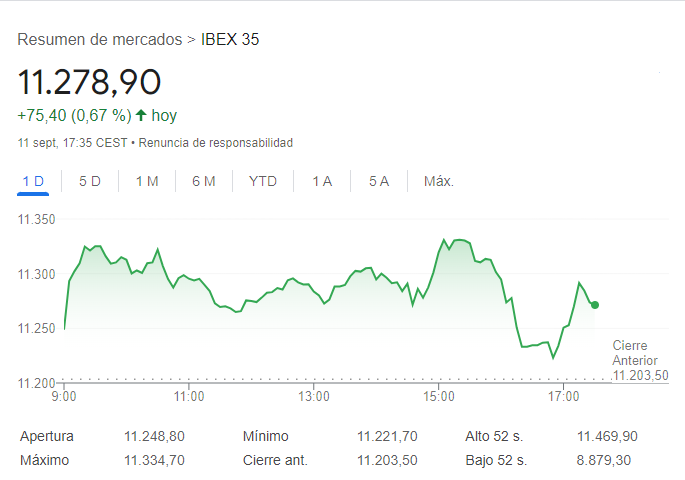Click the Máximo value 11.334,70

click(154, 460)
